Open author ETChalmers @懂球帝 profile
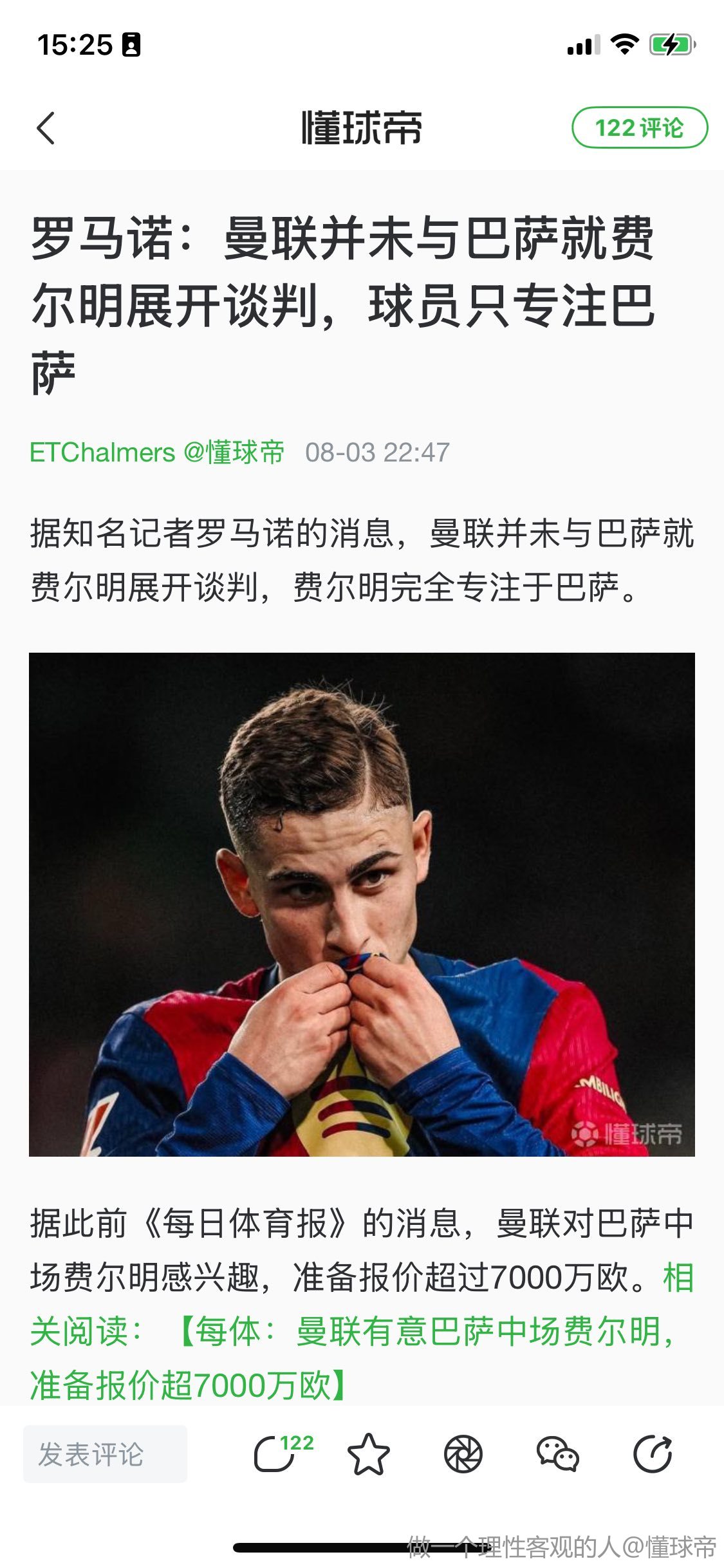Viewport: 724px width, 1568px height. (x=157, y=452)
